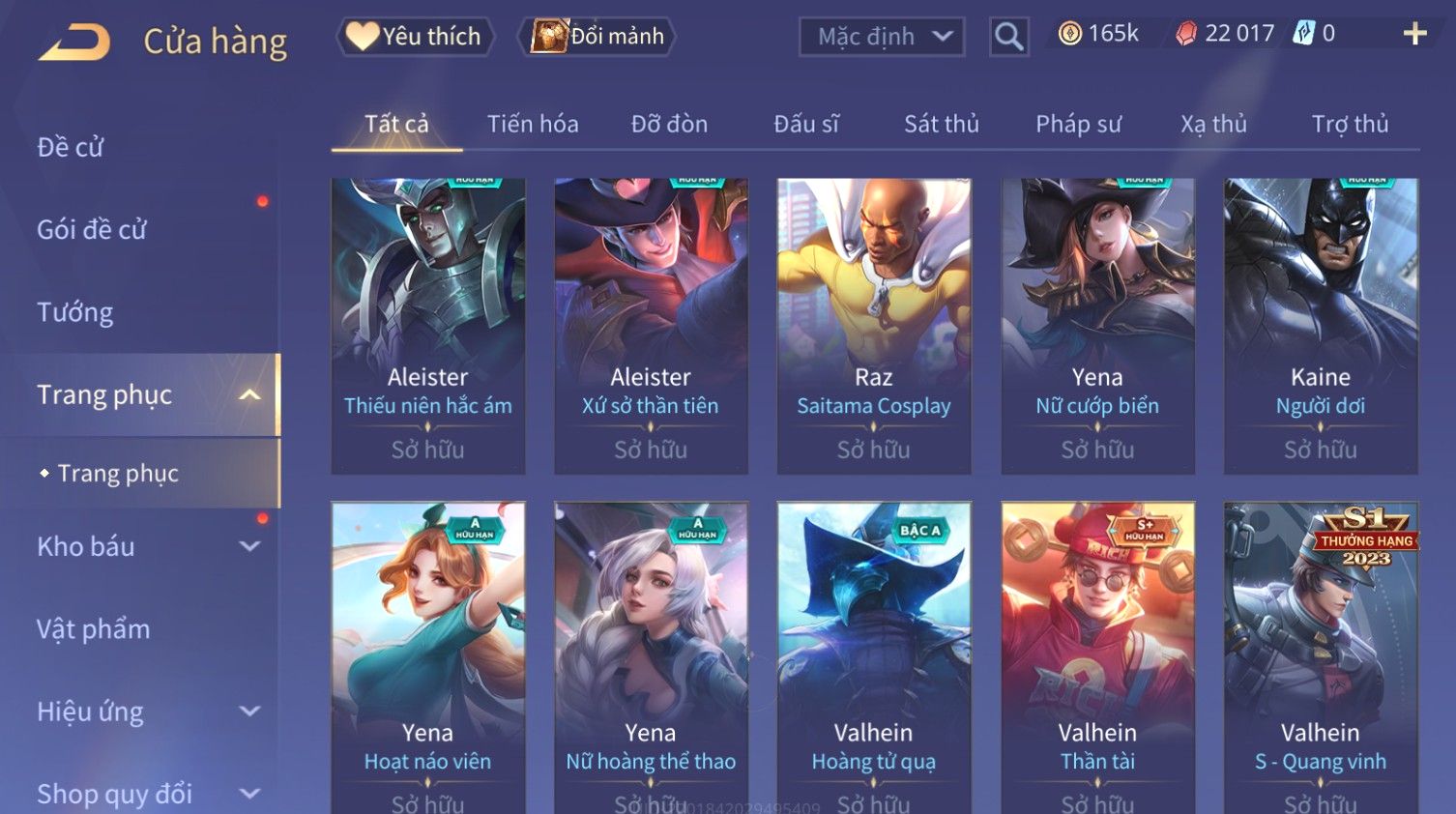Switch to the Pháp sư tab

[1078, 124]
